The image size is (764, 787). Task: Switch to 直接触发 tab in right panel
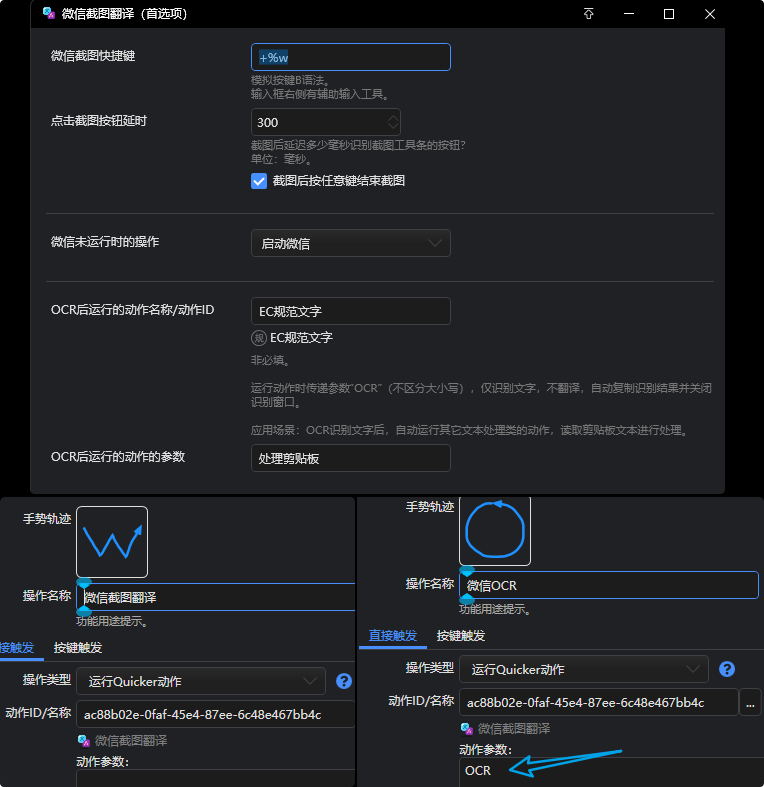coord(393,635)
